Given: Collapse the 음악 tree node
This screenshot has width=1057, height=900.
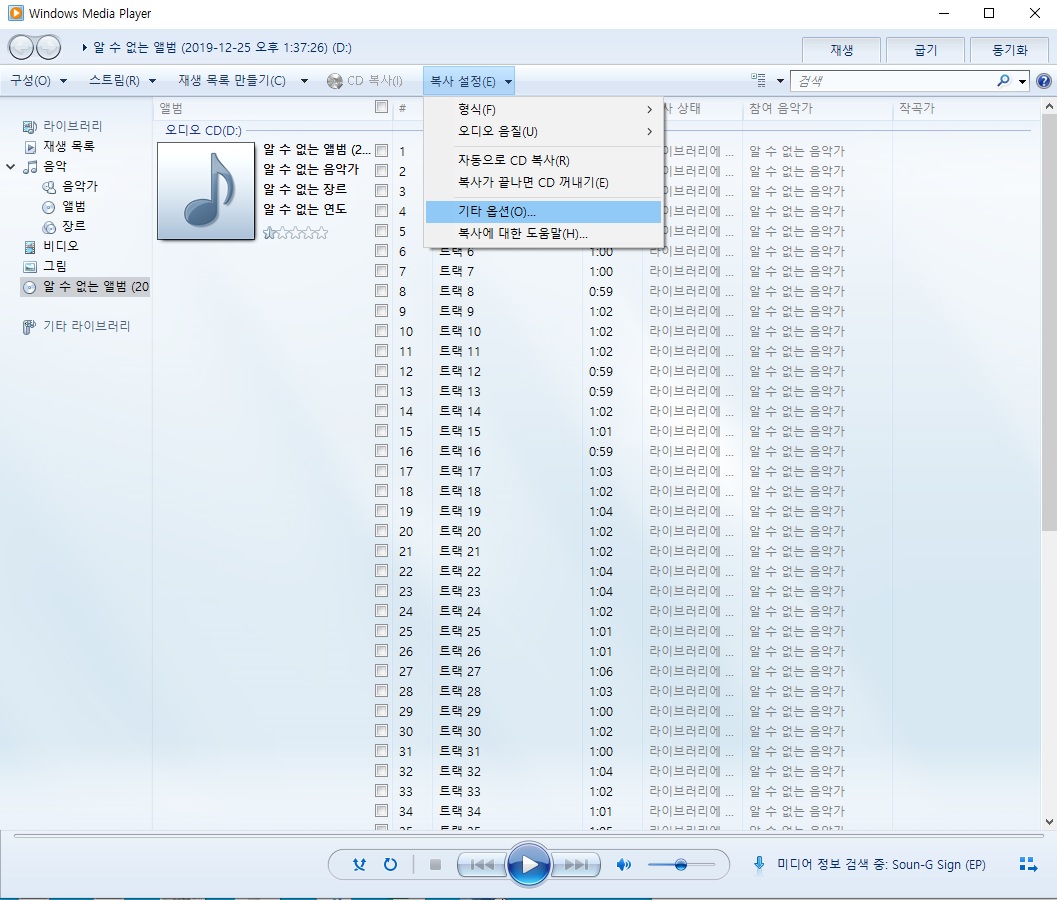Looking at the screenshot, I should (x=10, y=167).
